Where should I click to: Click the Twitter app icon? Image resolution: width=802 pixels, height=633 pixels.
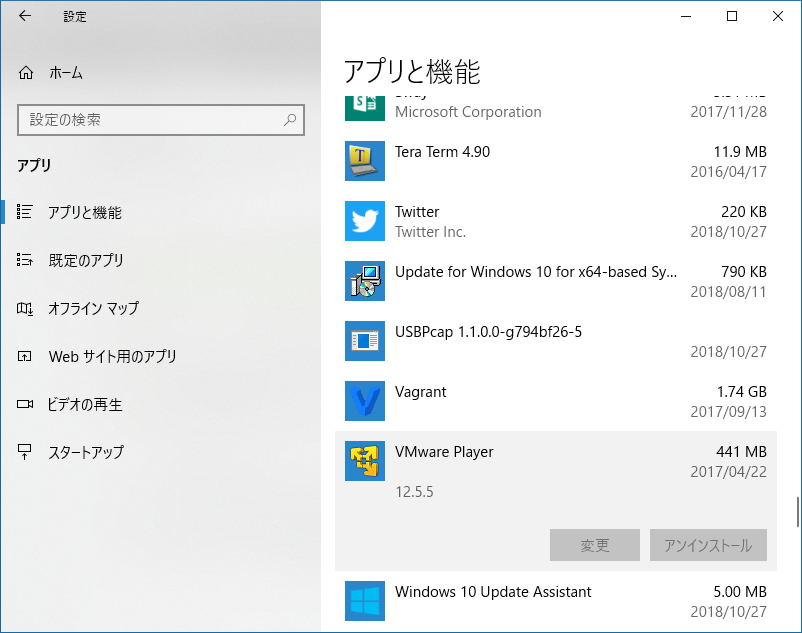[x=364, y=221]
